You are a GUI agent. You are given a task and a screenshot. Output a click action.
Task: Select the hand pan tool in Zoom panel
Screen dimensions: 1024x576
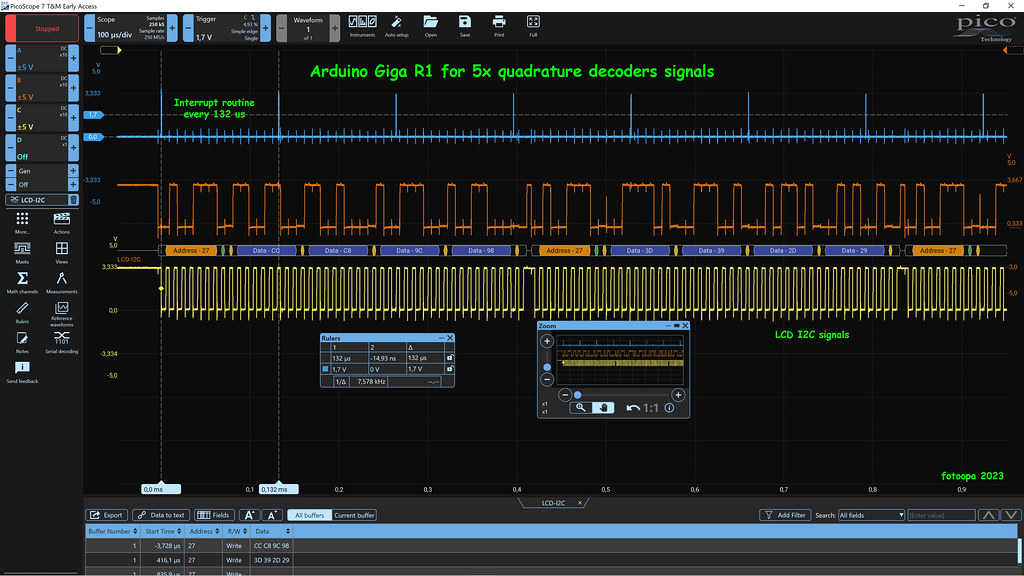(x=603, y=408)
